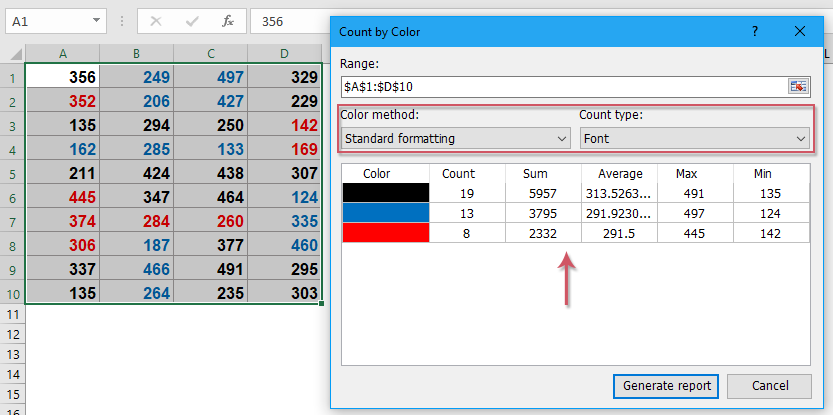
Task: Select column B header
Action: (x=137, y=54)
